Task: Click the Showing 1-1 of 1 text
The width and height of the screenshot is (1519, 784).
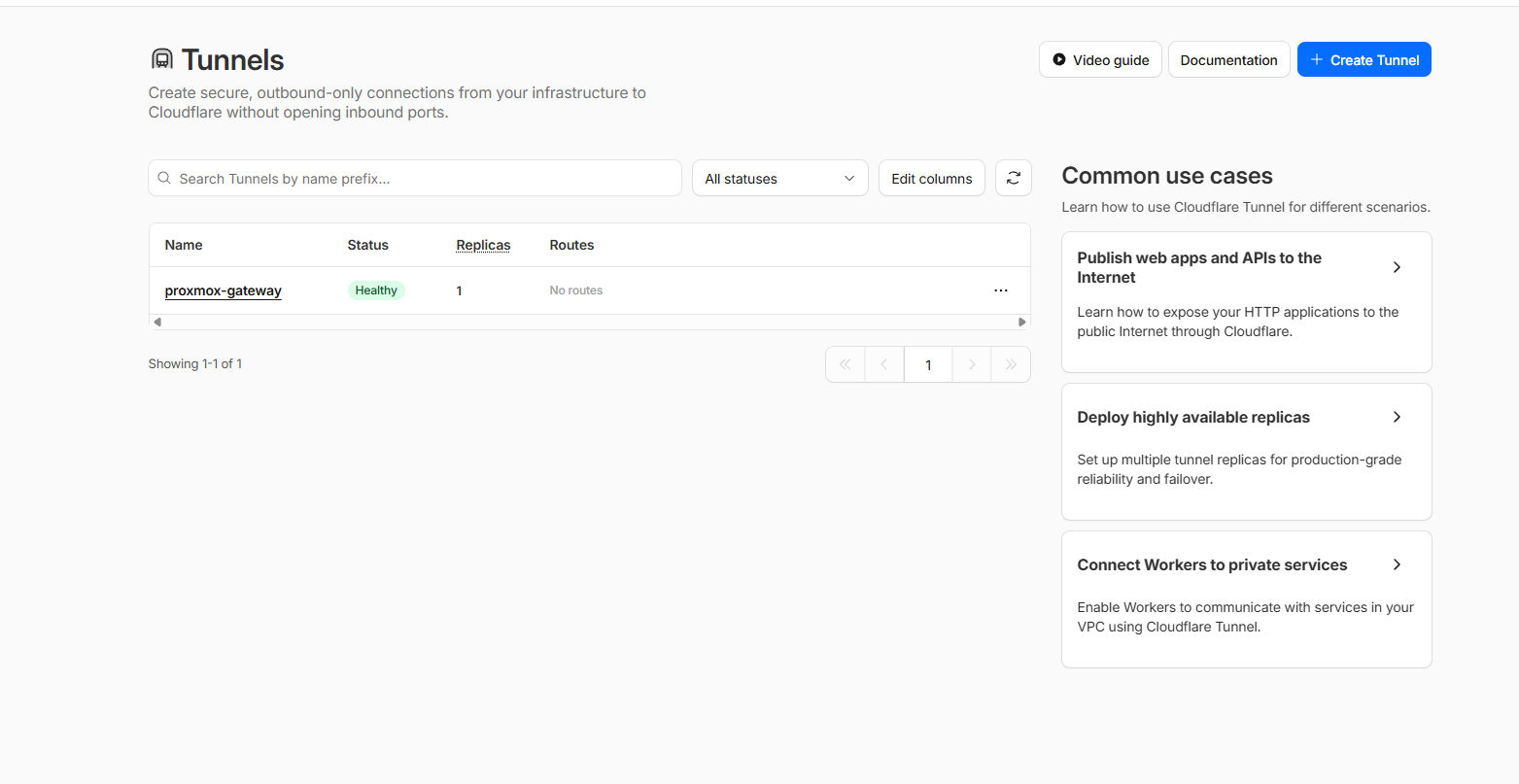Action: [x=195, y=363]
